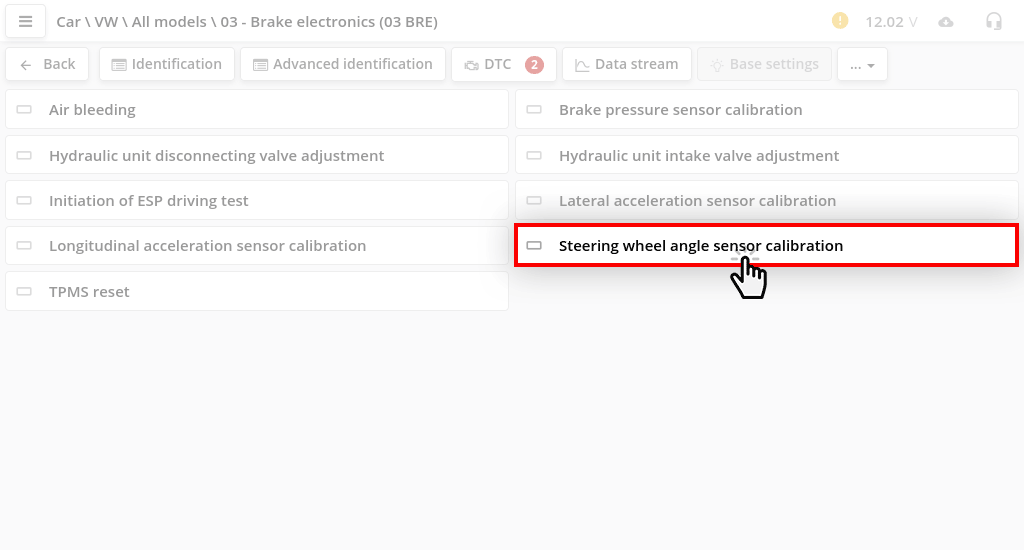Select Brake pressure sensor calibration
Image resolution: width=1024 pixels, height=550 pixels.
point(767,110)
